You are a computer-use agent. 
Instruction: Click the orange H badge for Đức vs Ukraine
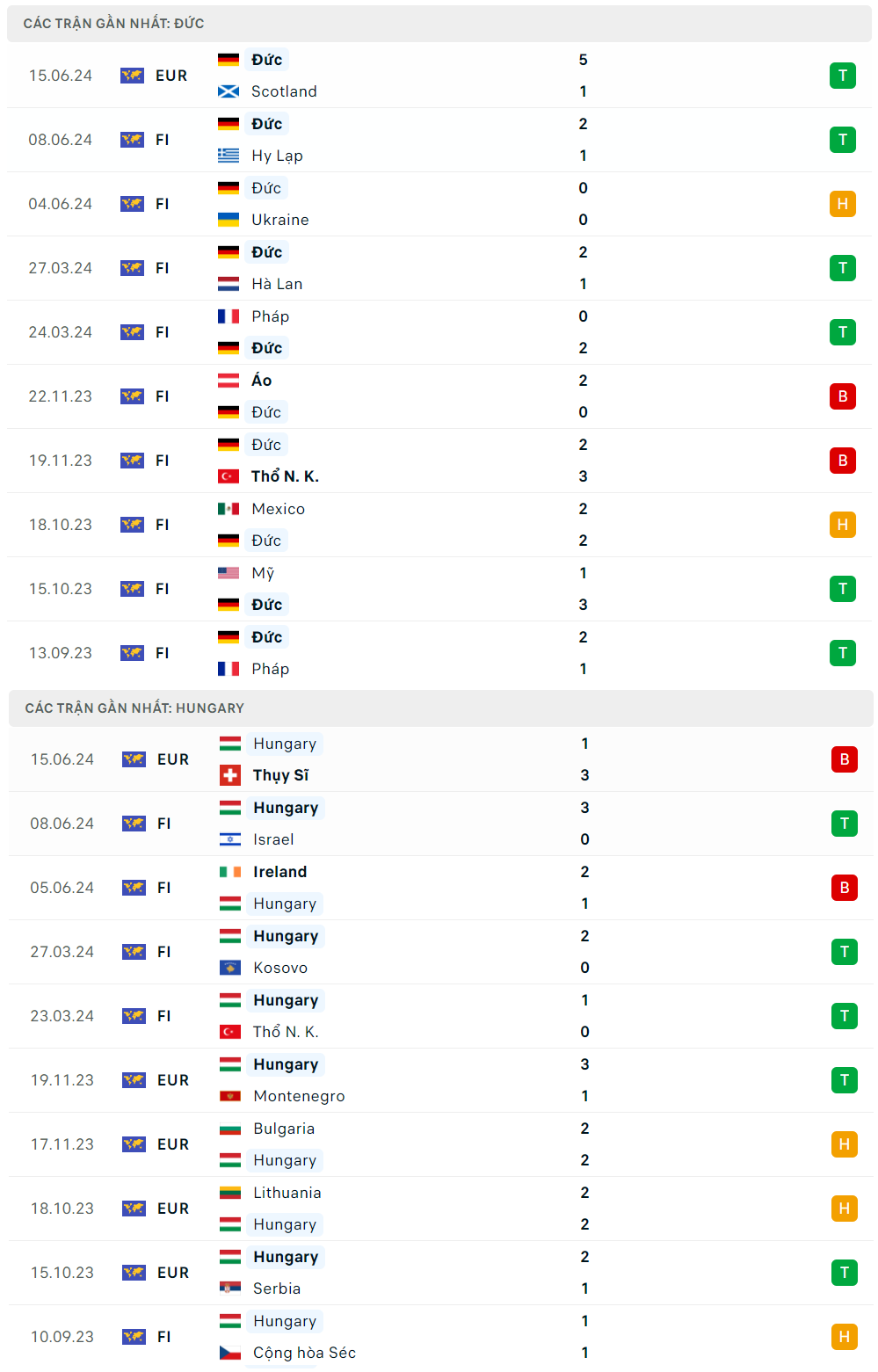[842, 204]
